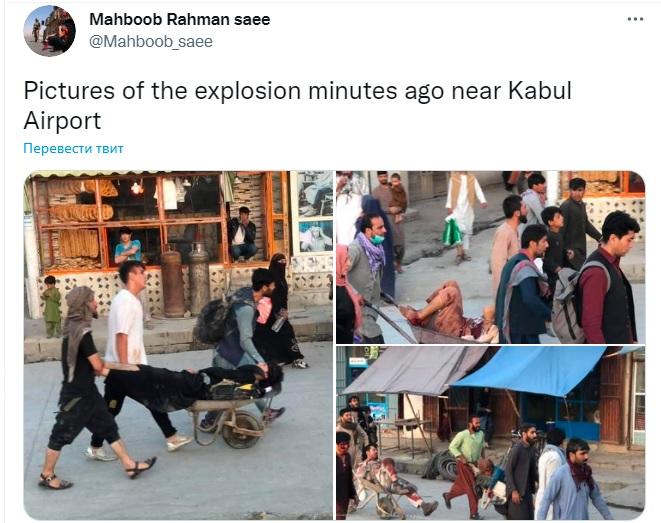This screenshot has width=661, height=523.
Task: Click the wheelbarrow wheel in the large photo
Action: pos(242,430)
